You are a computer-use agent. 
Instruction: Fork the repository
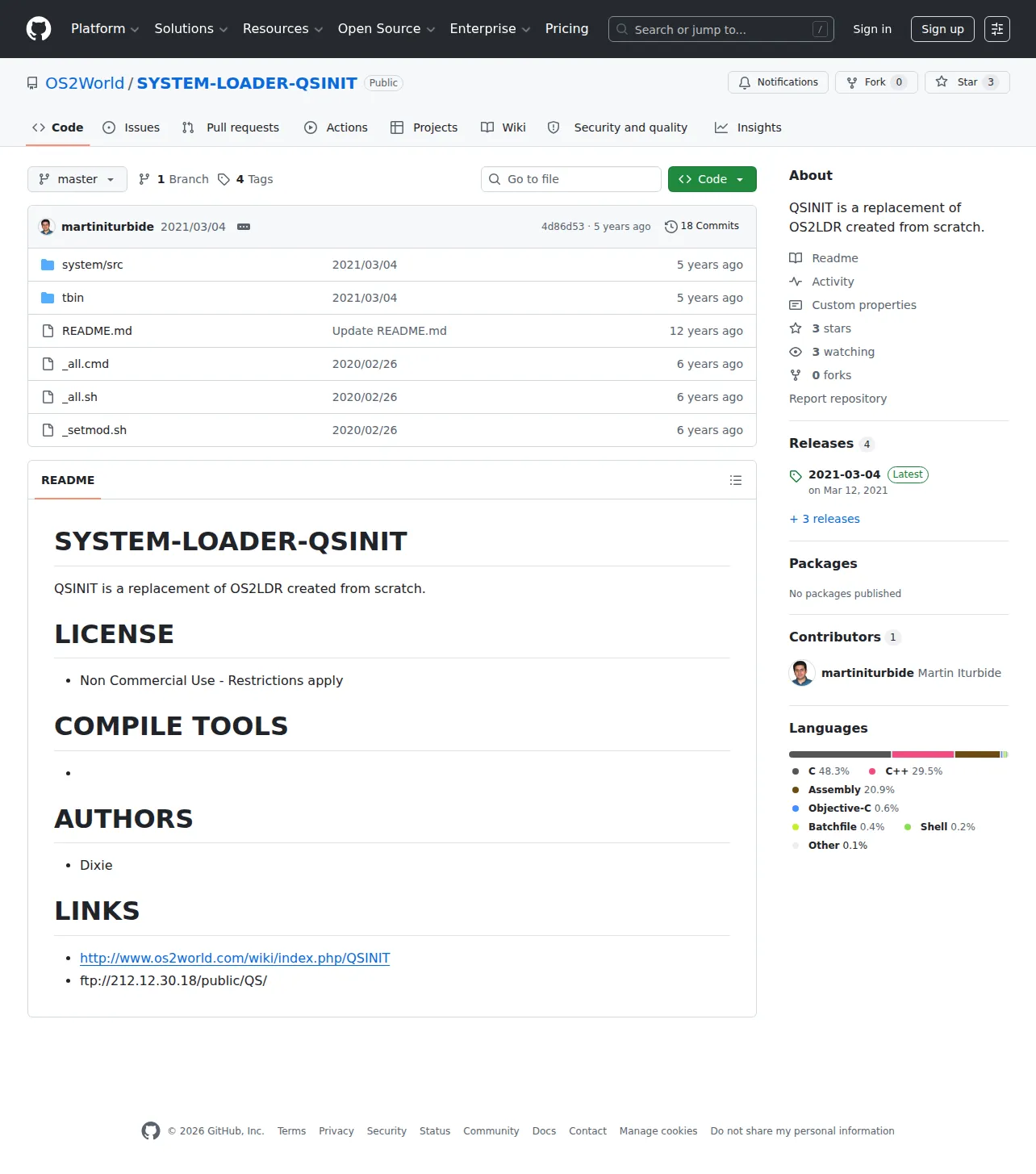876,82
